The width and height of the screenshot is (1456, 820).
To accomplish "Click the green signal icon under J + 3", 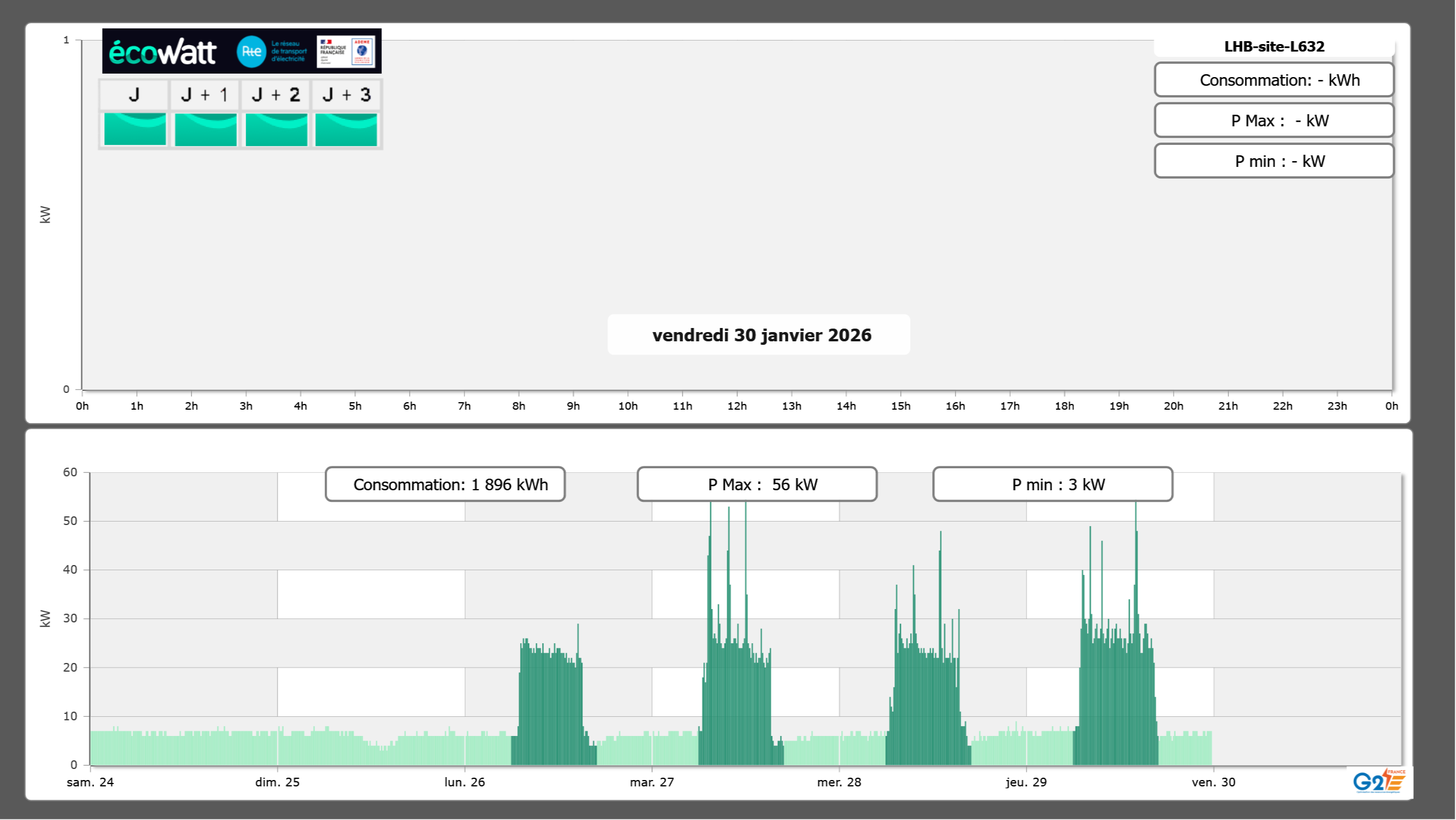I will coord(346,129).
